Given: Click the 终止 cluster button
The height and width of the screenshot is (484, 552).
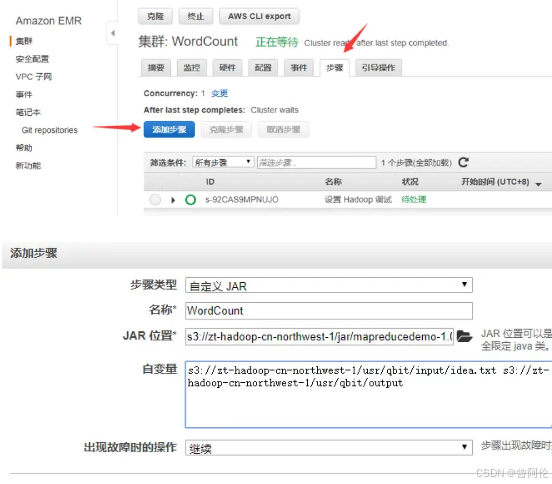Looking at the screenshot, I should [196, 16].
